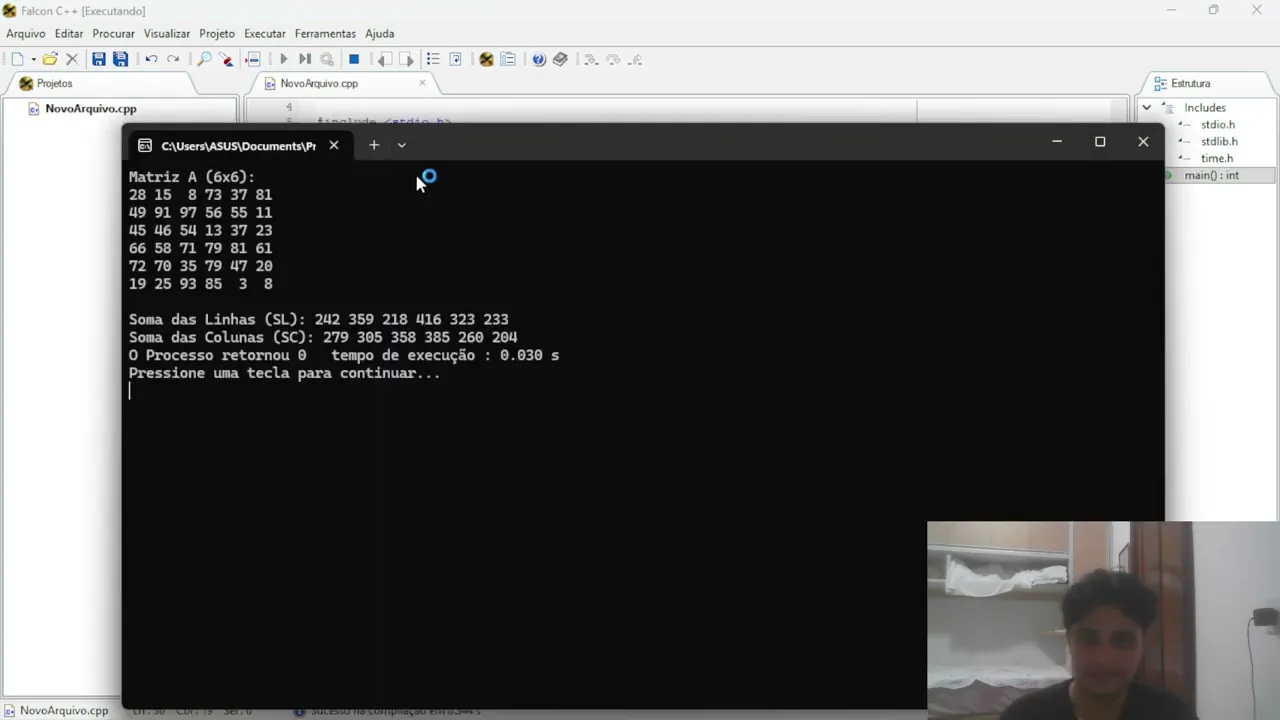Viewport: 1280px width, 720px height.
Task: Click the 'O Processo retornou 0' line
Action: [x=343, y=355]
